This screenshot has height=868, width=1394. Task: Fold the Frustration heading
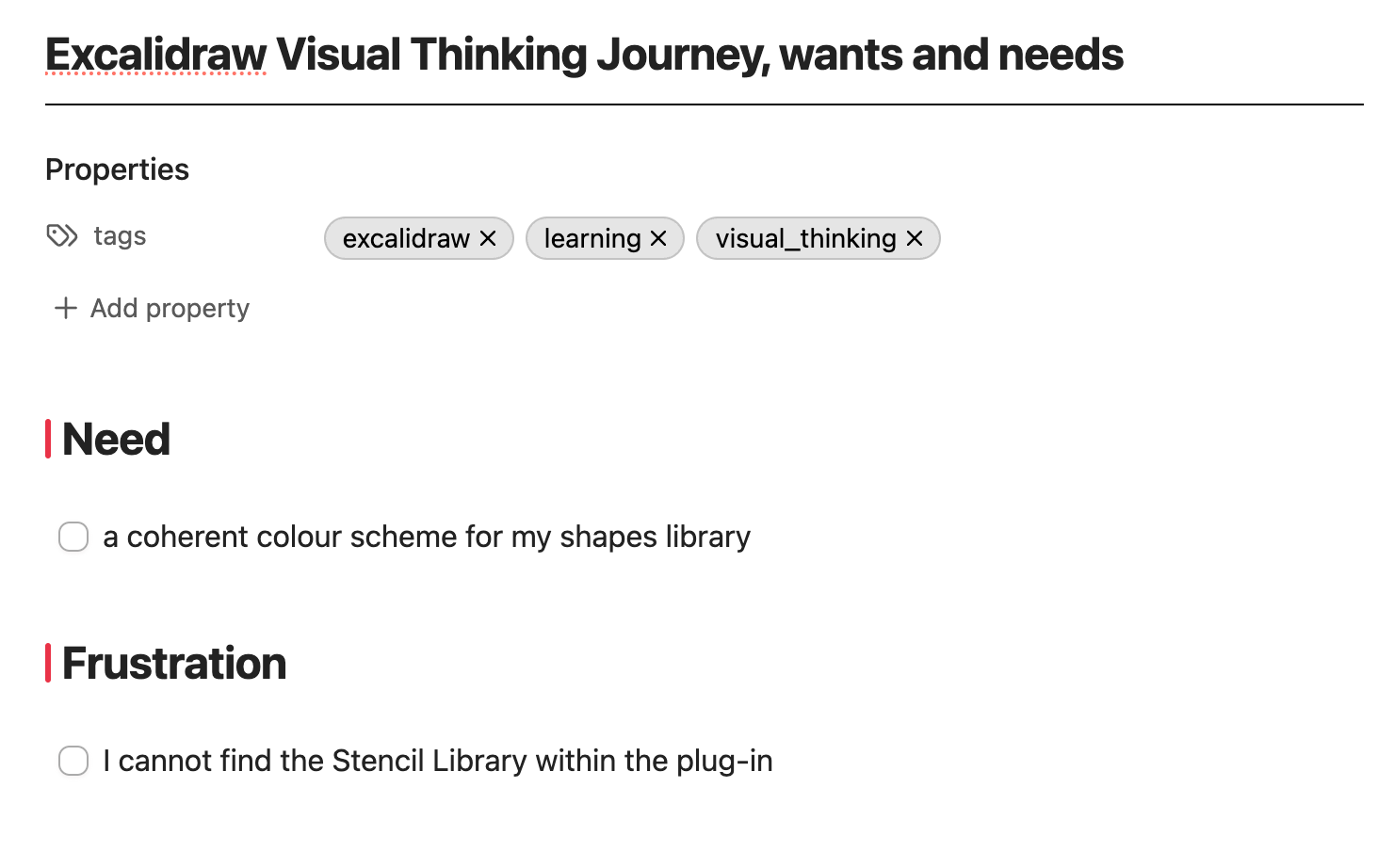[174, 664]
